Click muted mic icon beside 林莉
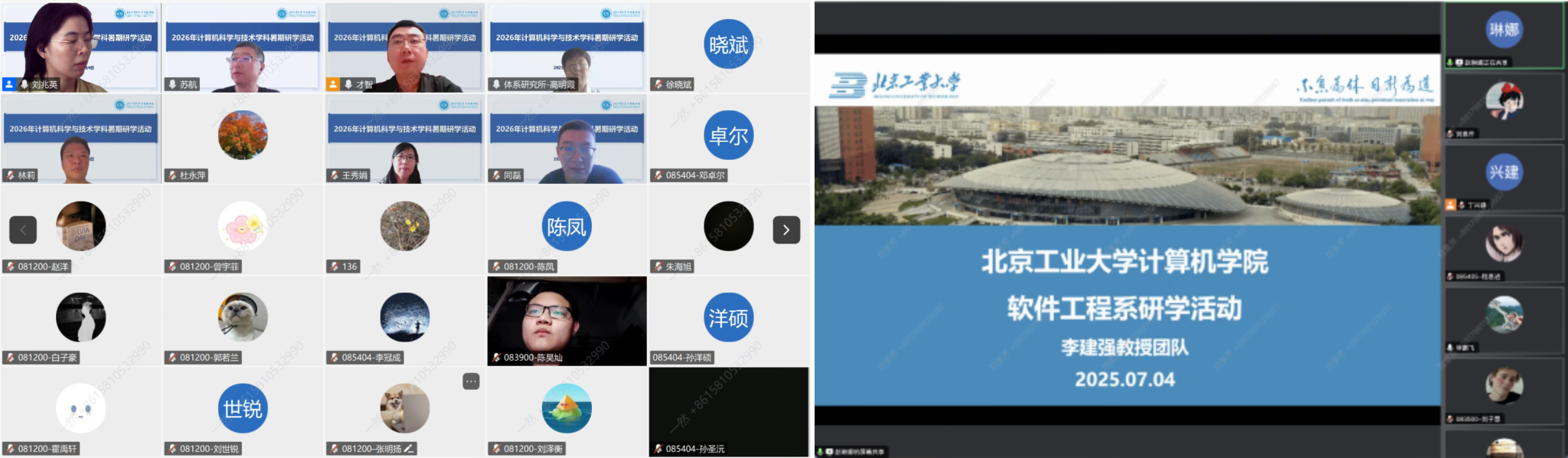The image size is (1568, 458). pos(11,175)
